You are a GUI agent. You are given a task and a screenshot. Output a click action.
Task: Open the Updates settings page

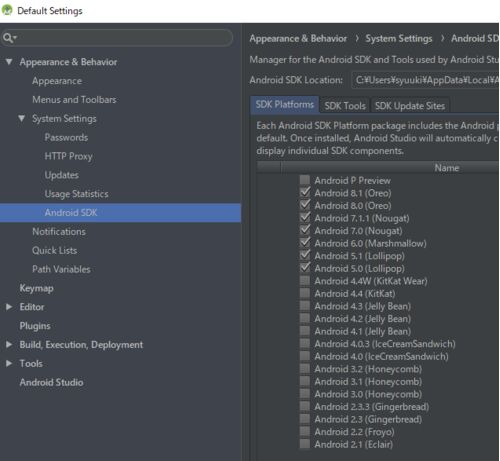[x=62, y=175]
